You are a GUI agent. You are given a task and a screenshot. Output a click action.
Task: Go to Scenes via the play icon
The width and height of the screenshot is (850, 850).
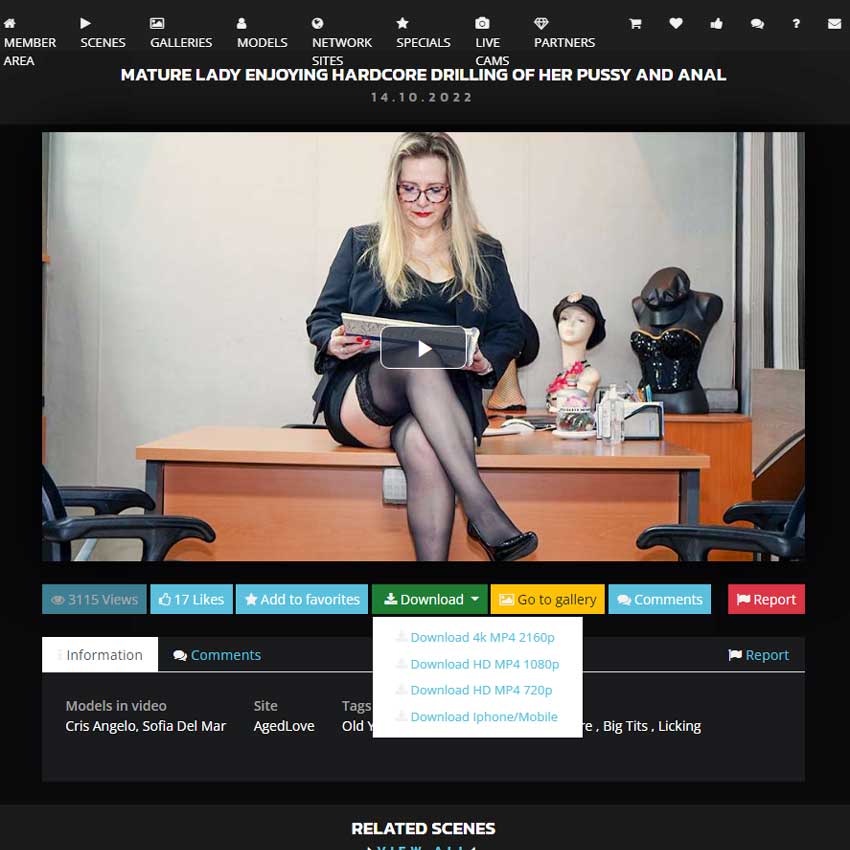click(x=85, y=23)
